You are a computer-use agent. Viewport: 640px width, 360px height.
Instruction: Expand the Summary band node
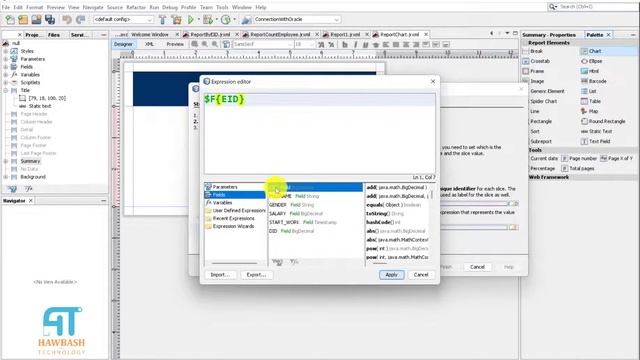click(x=6, y=161)
